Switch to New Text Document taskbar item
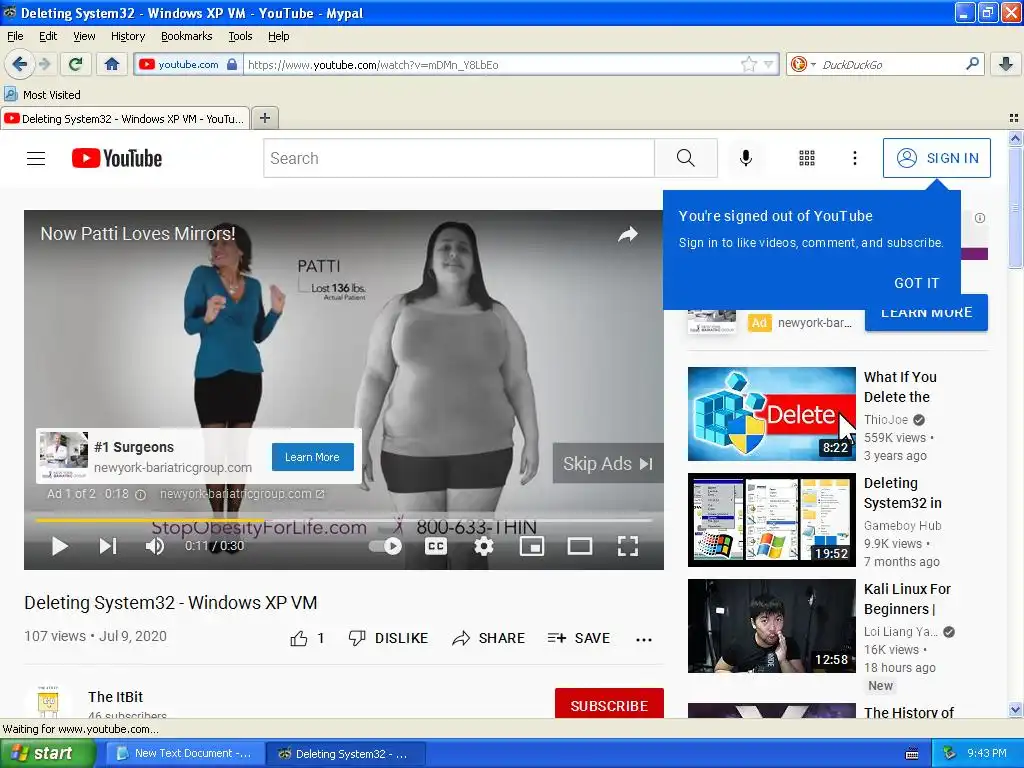Screen dimensions: 1024x768 click(185, 754)
